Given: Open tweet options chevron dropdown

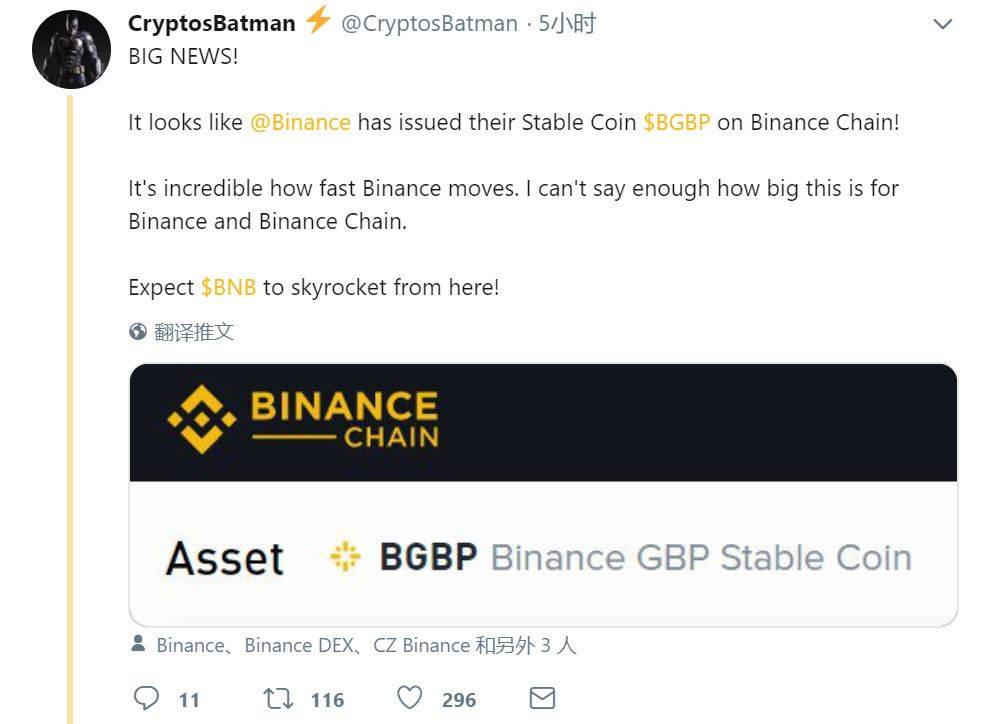Looking at the screenshot, I should (x=943, y=24).
